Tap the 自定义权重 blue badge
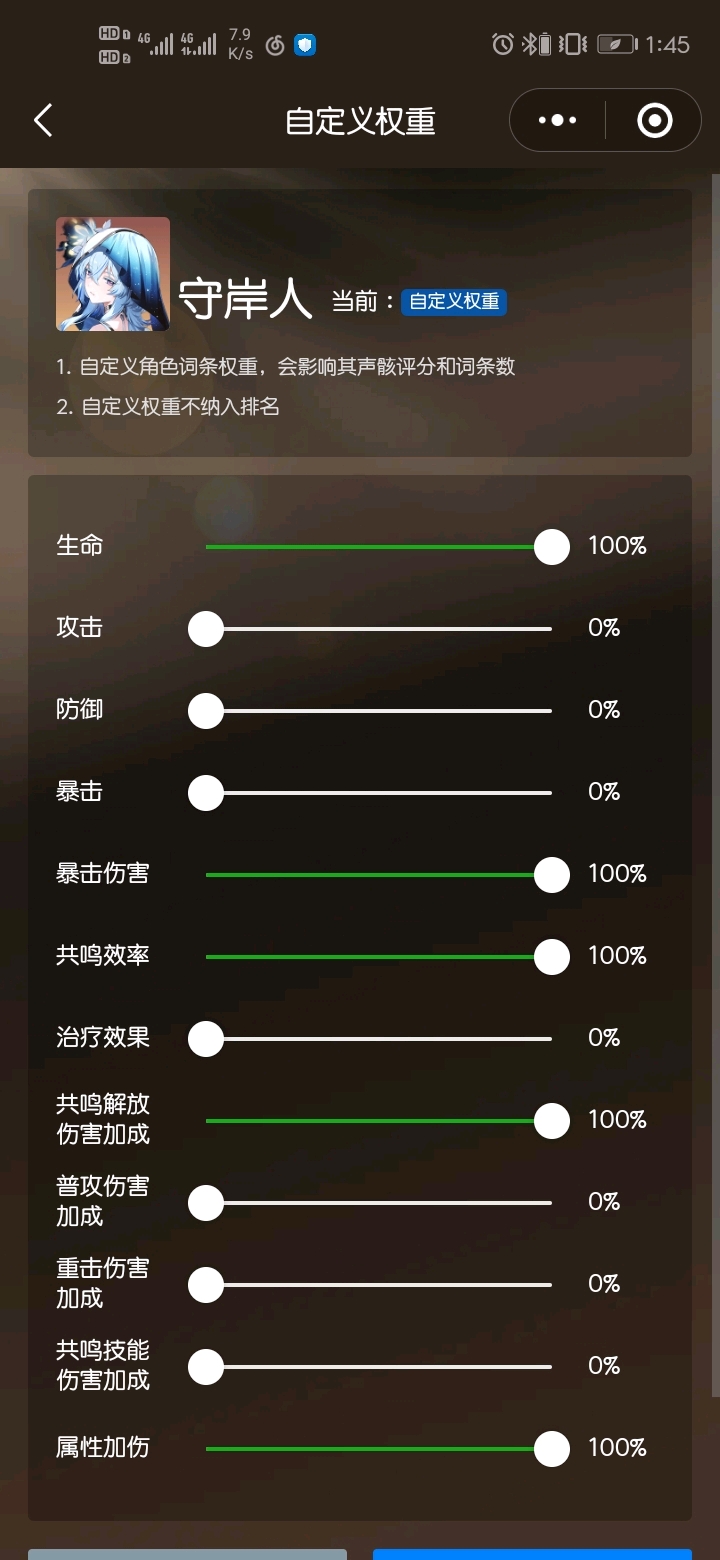The image size is (720, 1560). point(454,301)
